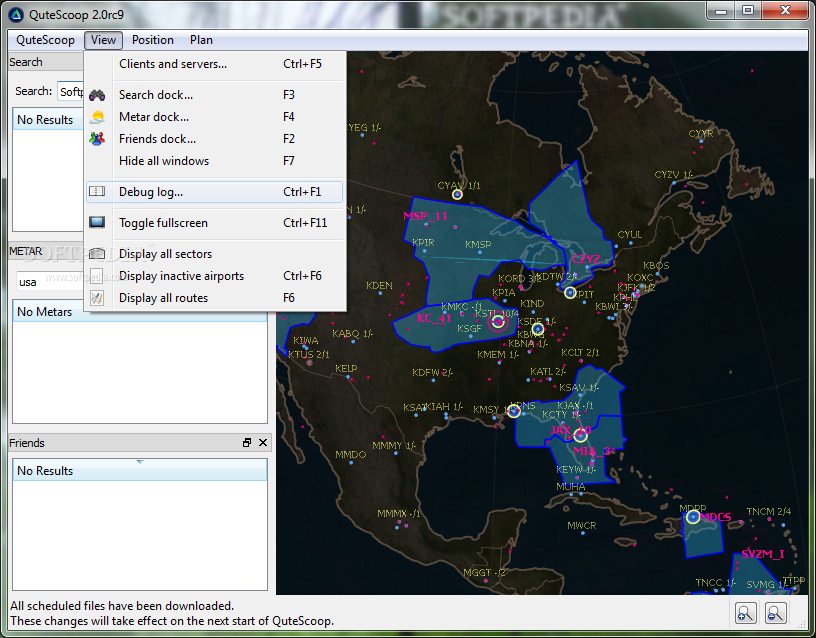Click the zoom out magnifier button
816x638 pixels.
pos(775,613)
